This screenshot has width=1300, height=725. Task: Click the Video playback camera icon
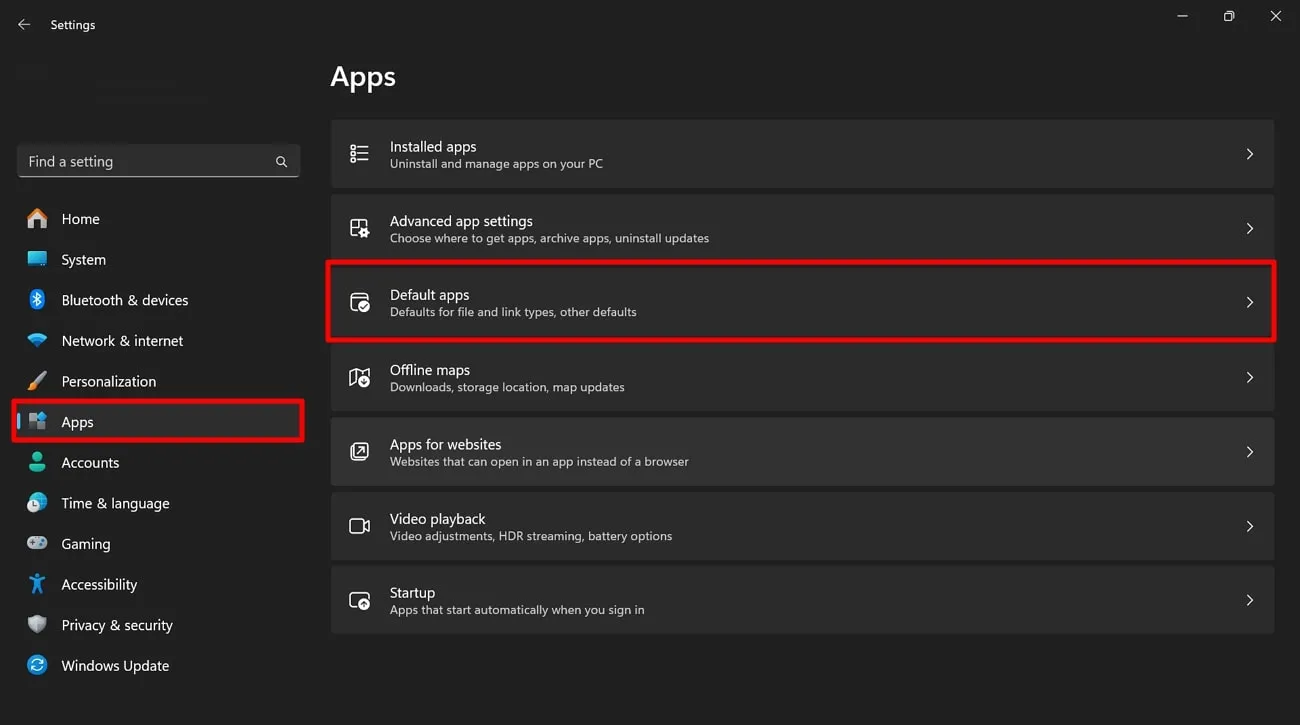pyautogui.click(x=359, y=526)
